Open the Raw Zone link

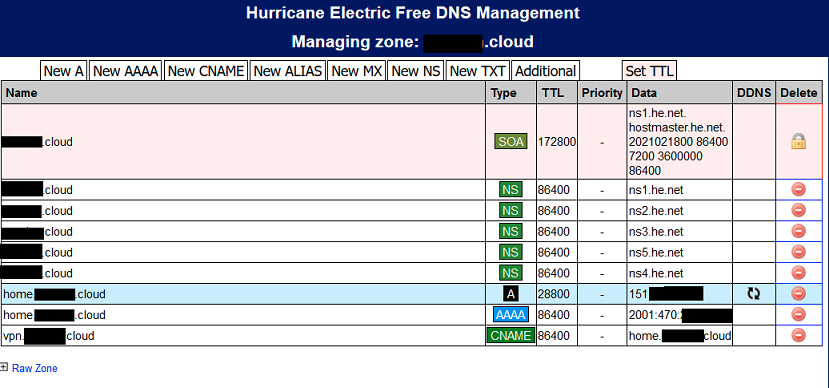tap(34, 368)
